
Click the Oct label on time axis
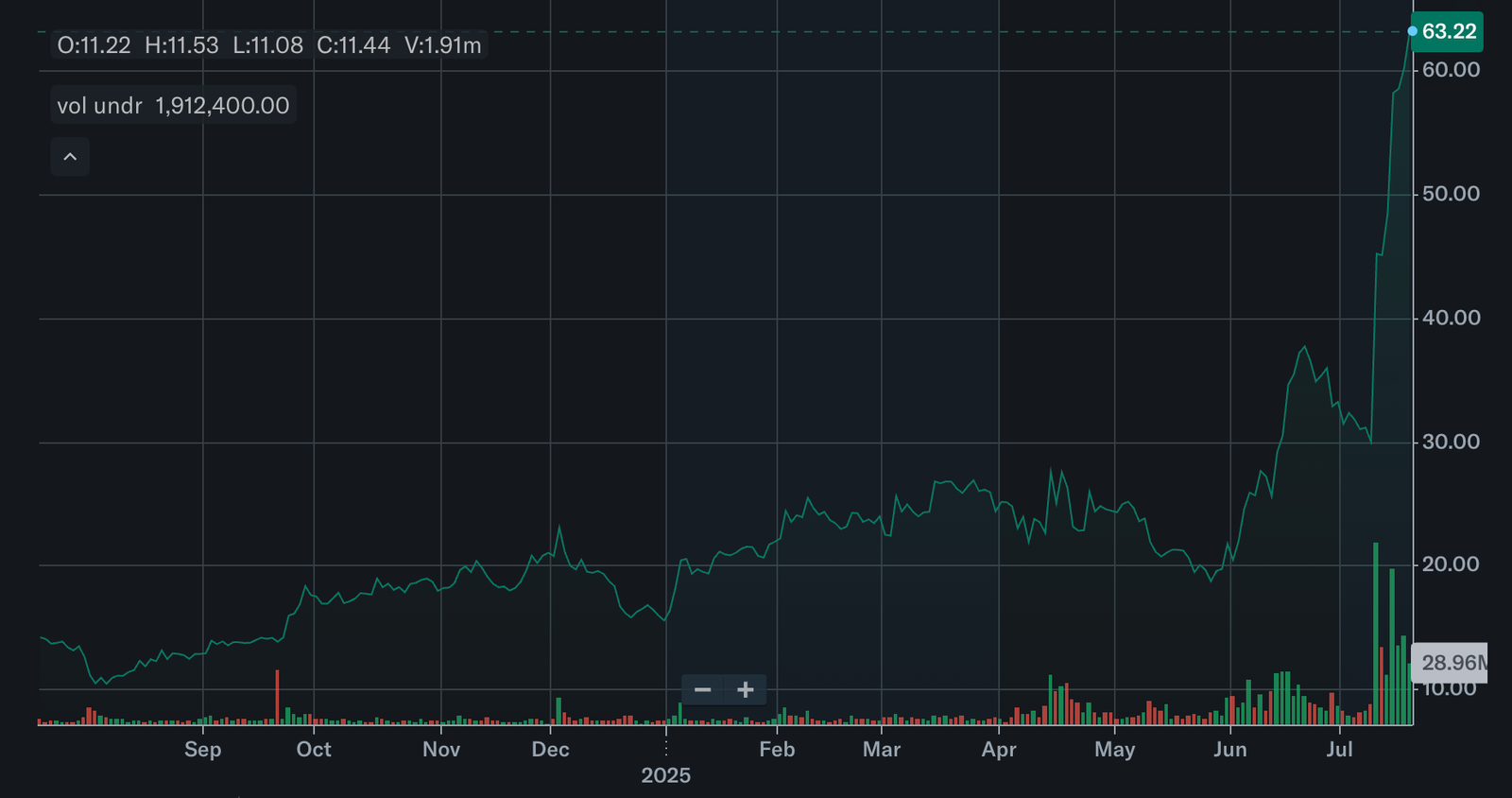coord(314,749)
